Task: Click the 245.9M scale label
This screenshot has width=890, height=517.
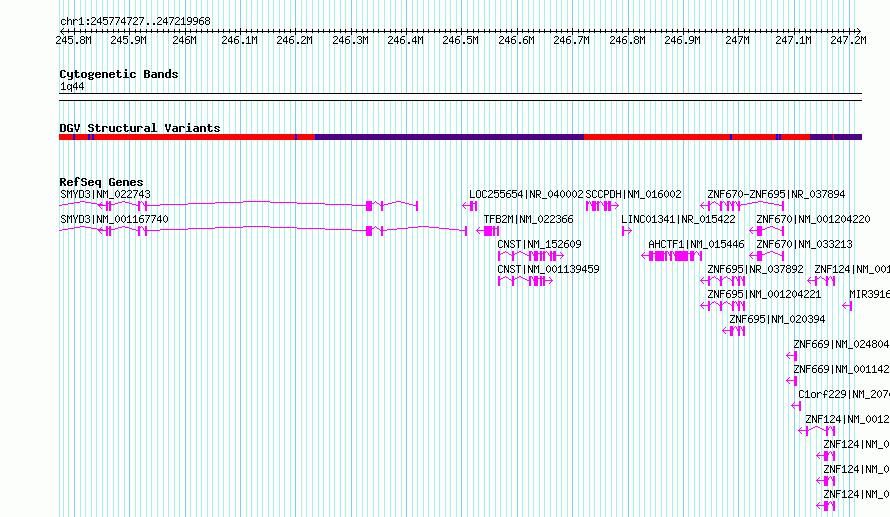Action: pyautogui.click(x=128, y=40)
